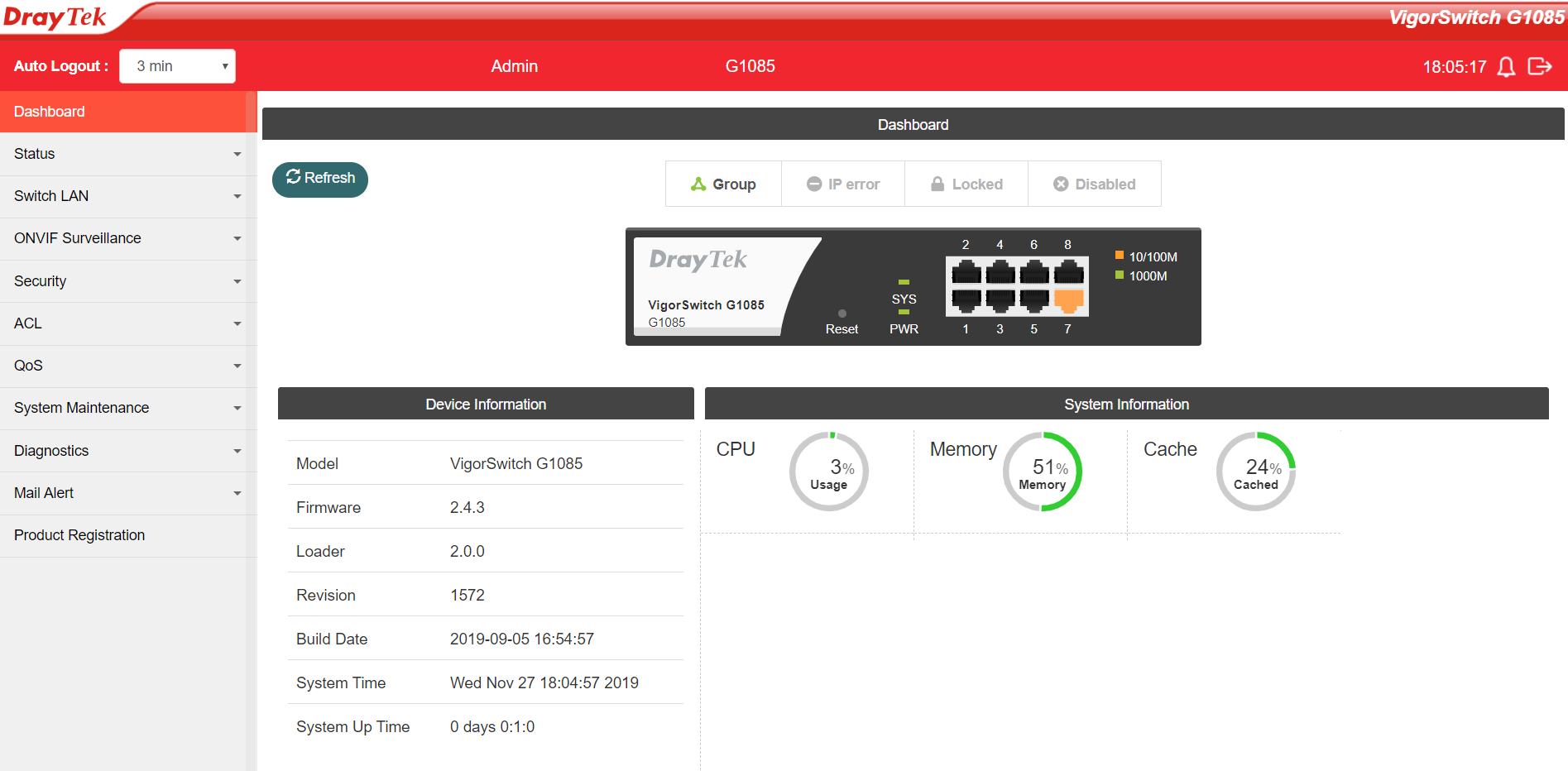Click the notification bell icon

pos(1506,67)
